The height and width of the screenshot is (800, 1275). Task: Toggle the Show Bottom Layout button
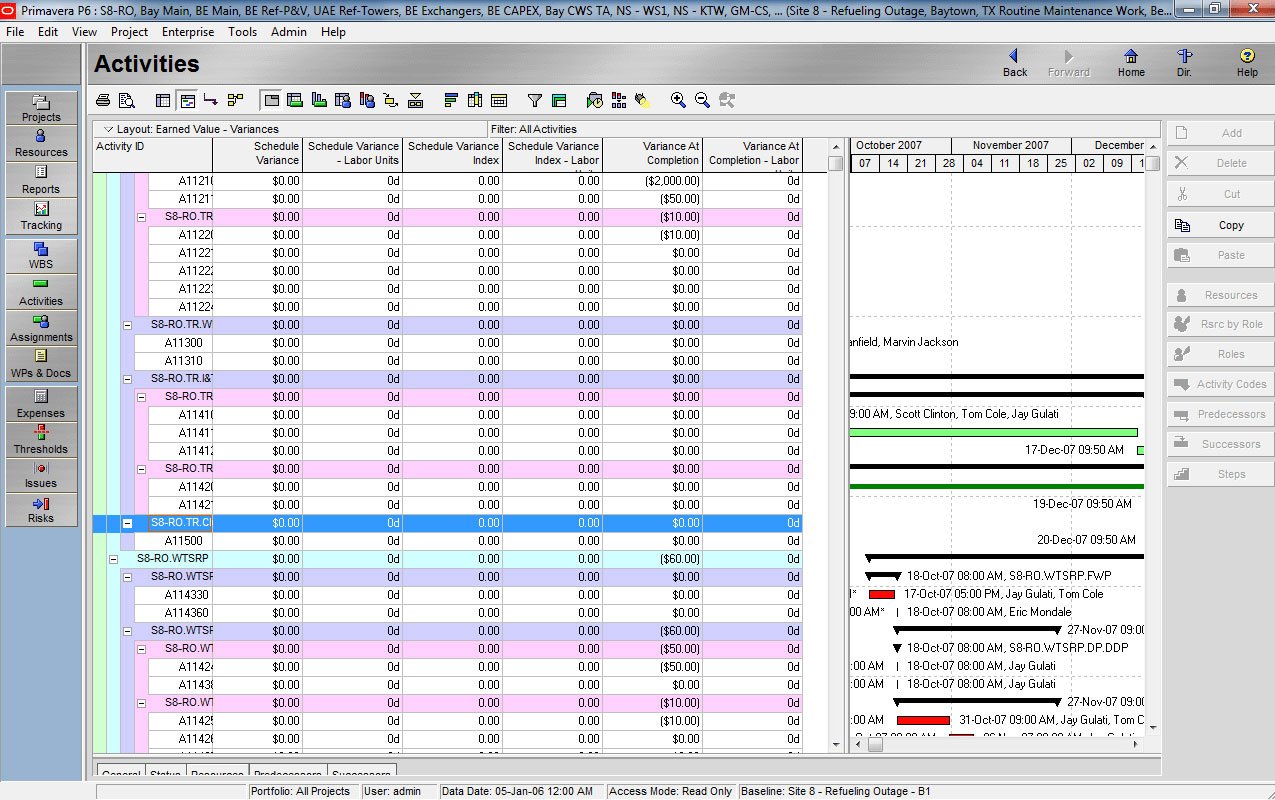tap(271, 100)
